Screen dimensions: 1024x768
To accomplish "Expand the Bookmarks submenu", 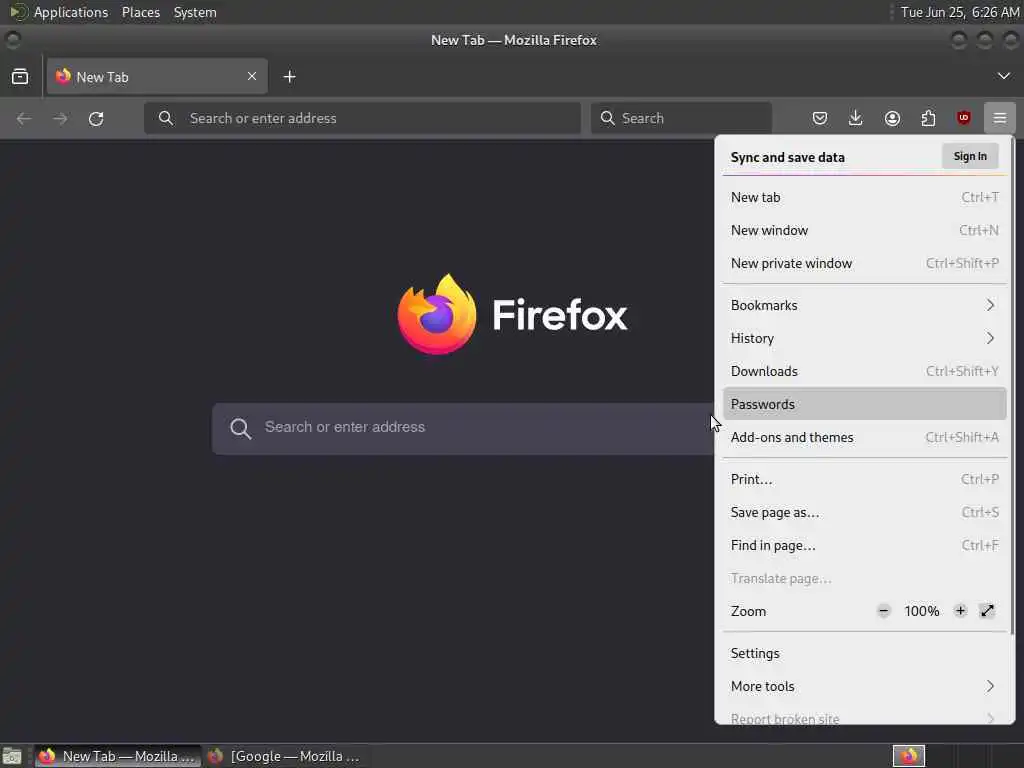I will pyautogui.click(x=865, y=305).
